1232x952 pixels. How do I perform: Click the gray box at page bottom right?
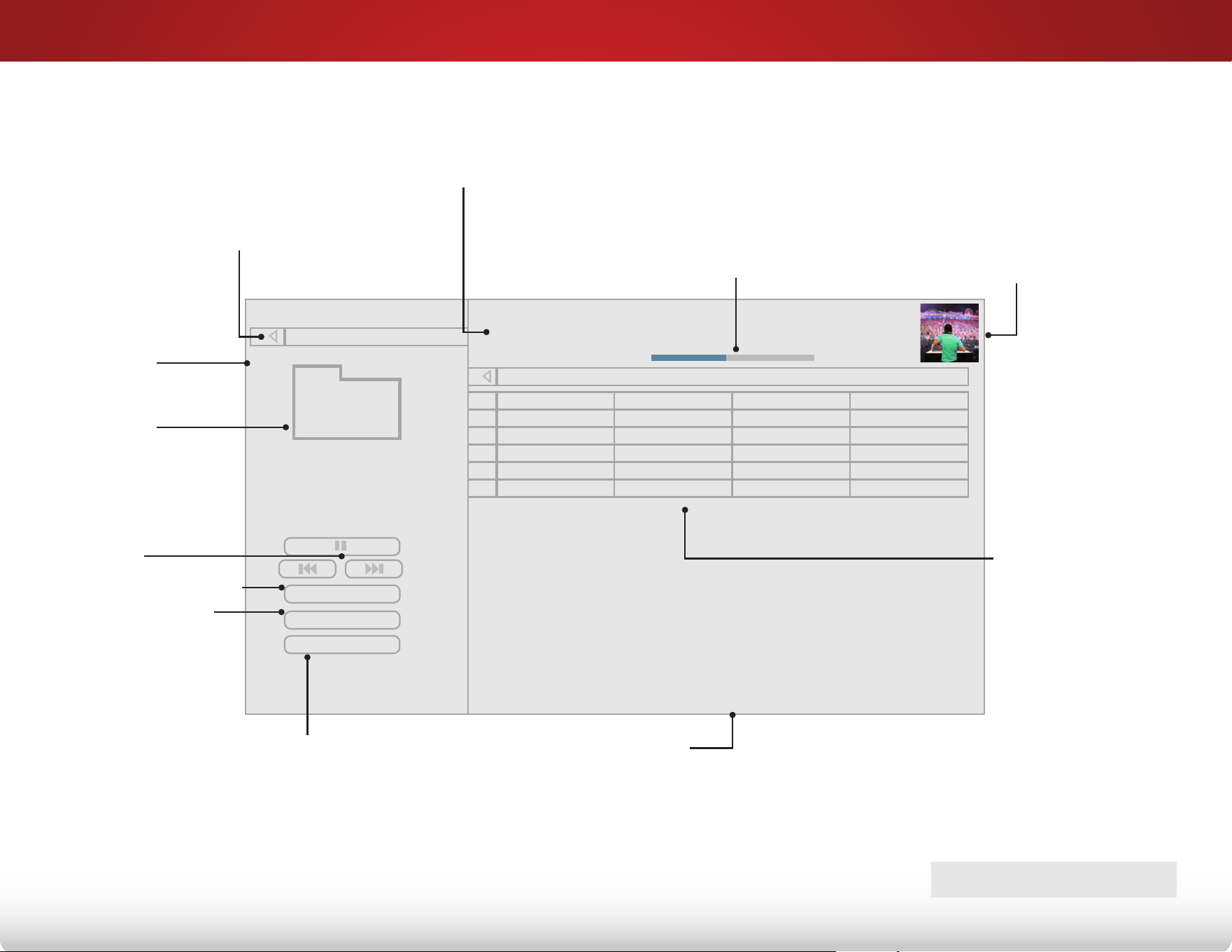pos(1054,879)
